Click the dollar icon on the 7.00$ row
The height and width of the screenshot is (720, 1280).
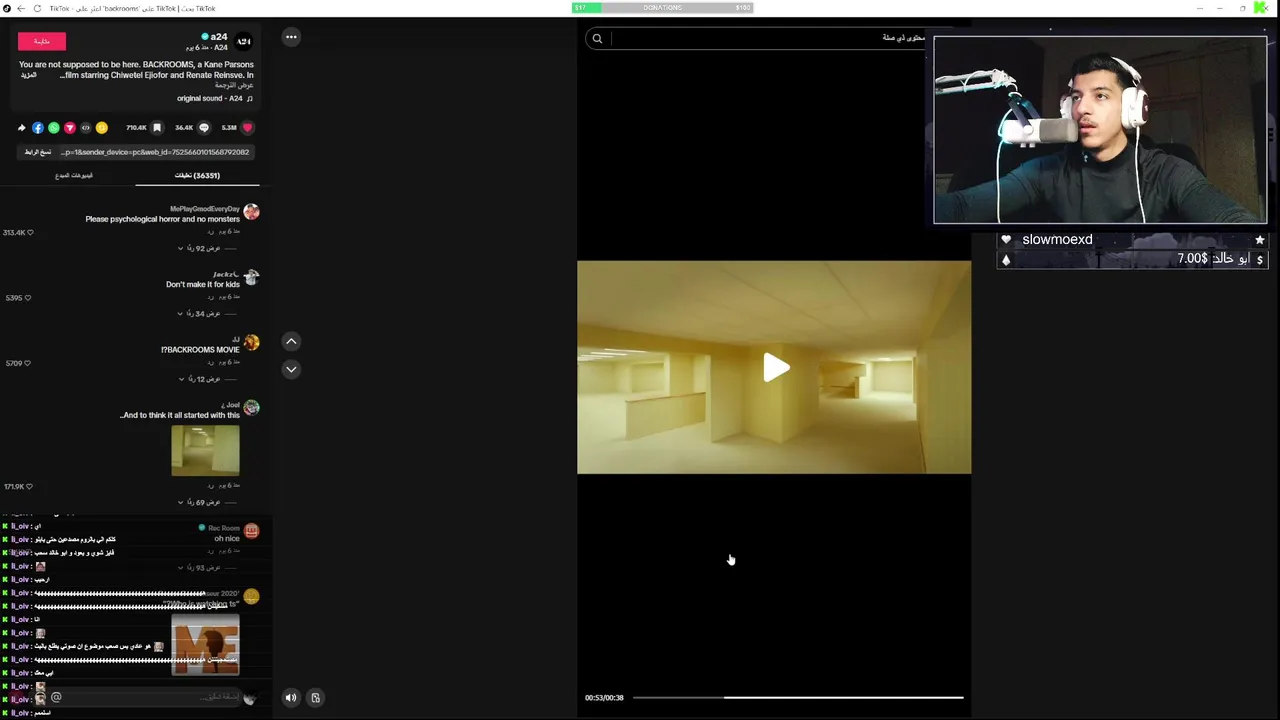point(1259,259)
